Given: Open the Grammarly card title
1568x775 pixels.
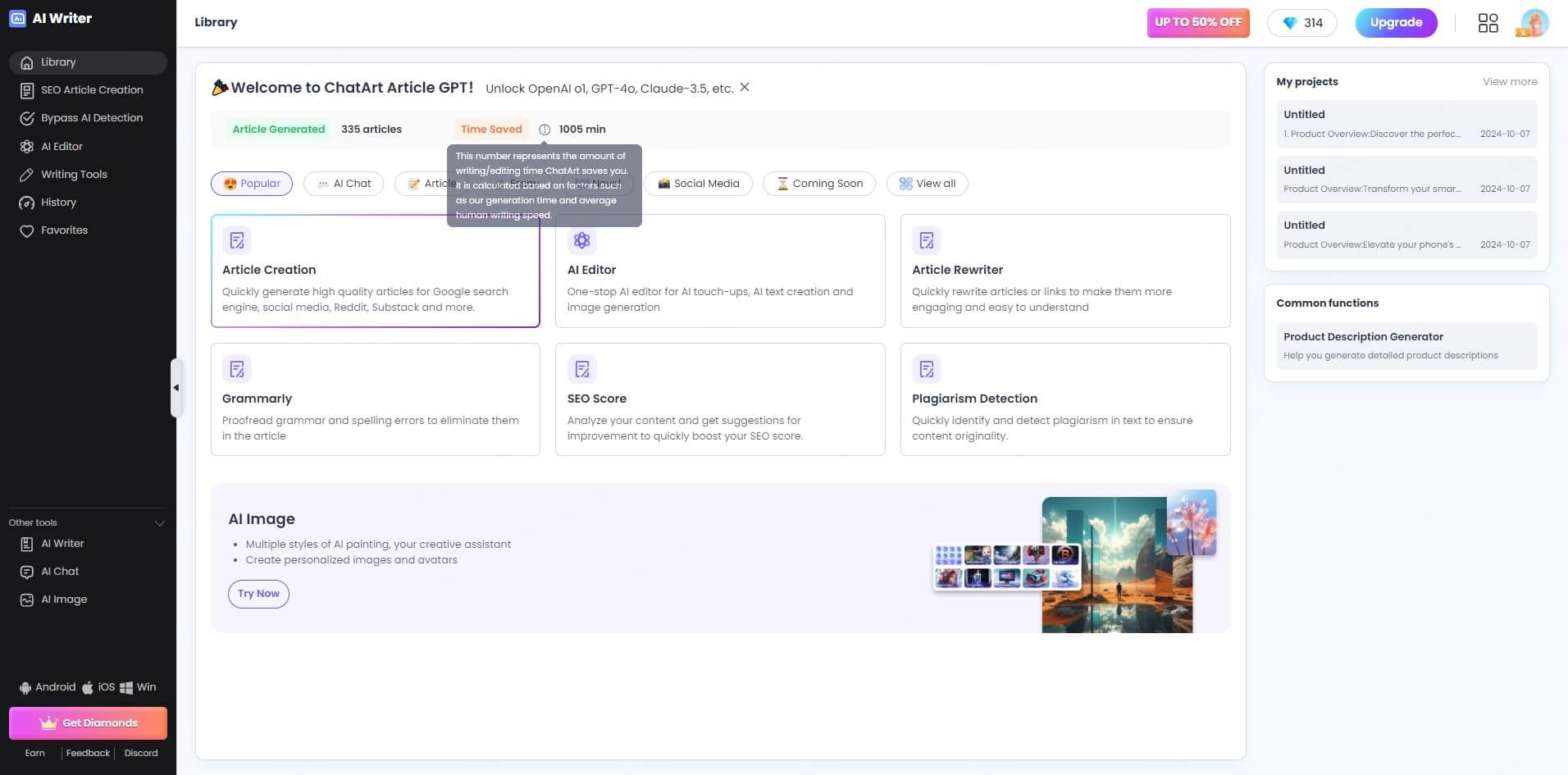Looking at the screenshot, I should point(257,399).
